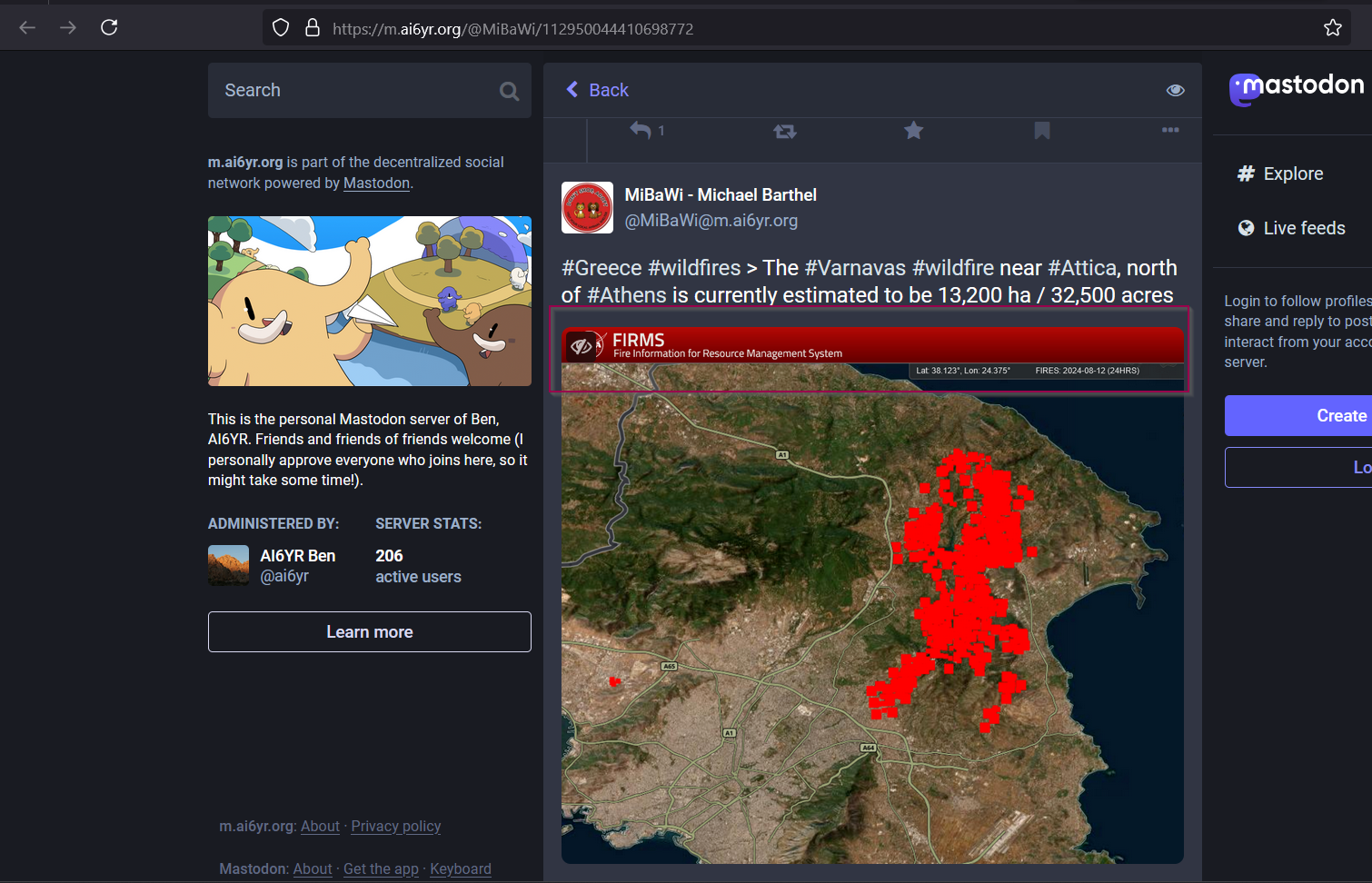Reload the page with the refresh icon
Image resolution: width=1372 pixels, height=883 pixels.
coord(109,27)
